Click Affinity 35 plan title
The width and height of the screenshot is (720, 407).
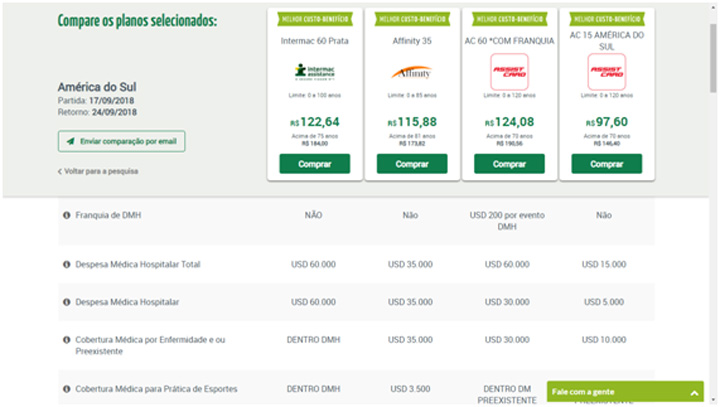point(412,41)
